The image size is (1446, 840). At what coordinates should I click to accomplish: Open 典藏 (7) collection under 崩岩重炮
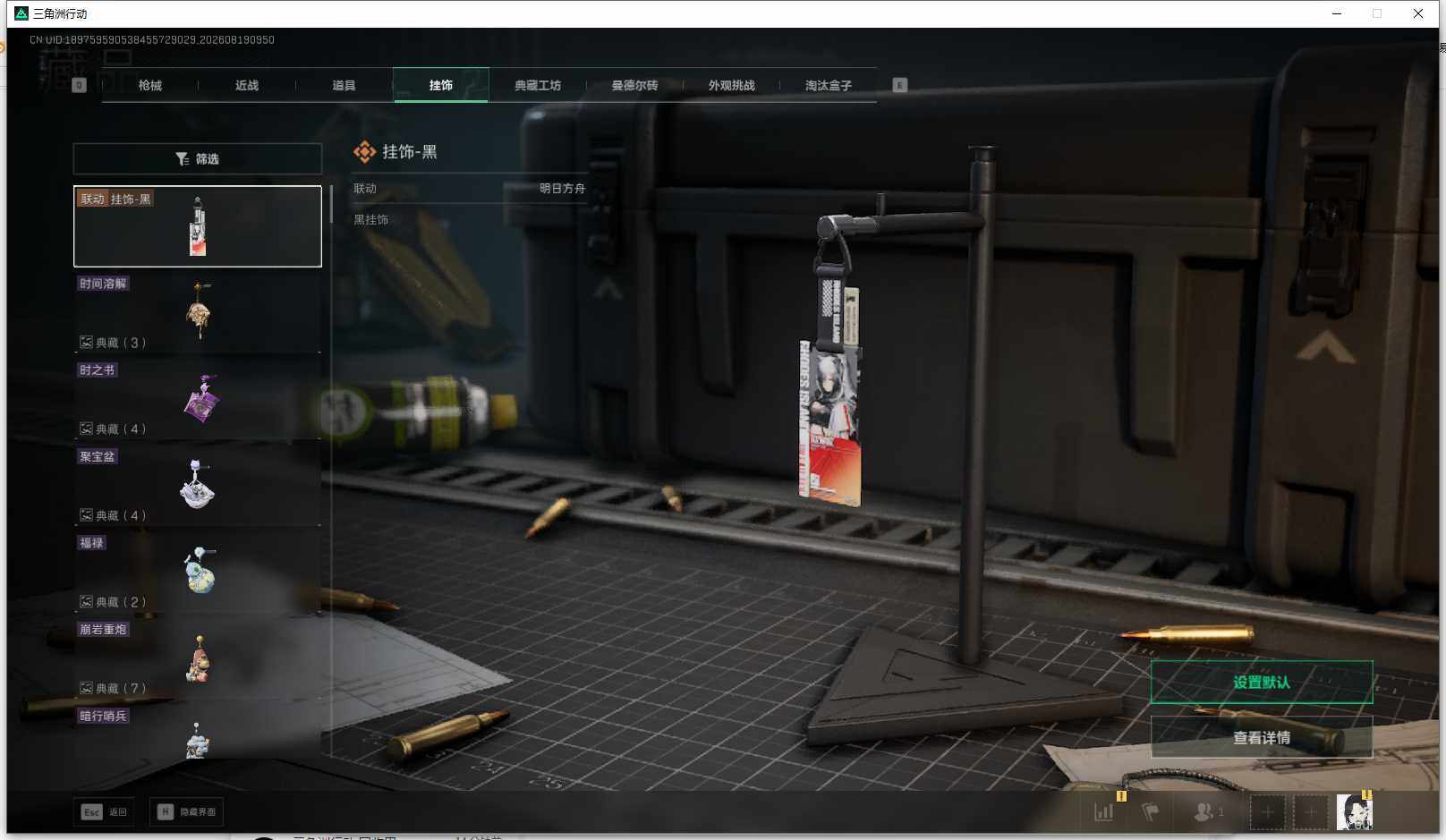coord(113,689)
